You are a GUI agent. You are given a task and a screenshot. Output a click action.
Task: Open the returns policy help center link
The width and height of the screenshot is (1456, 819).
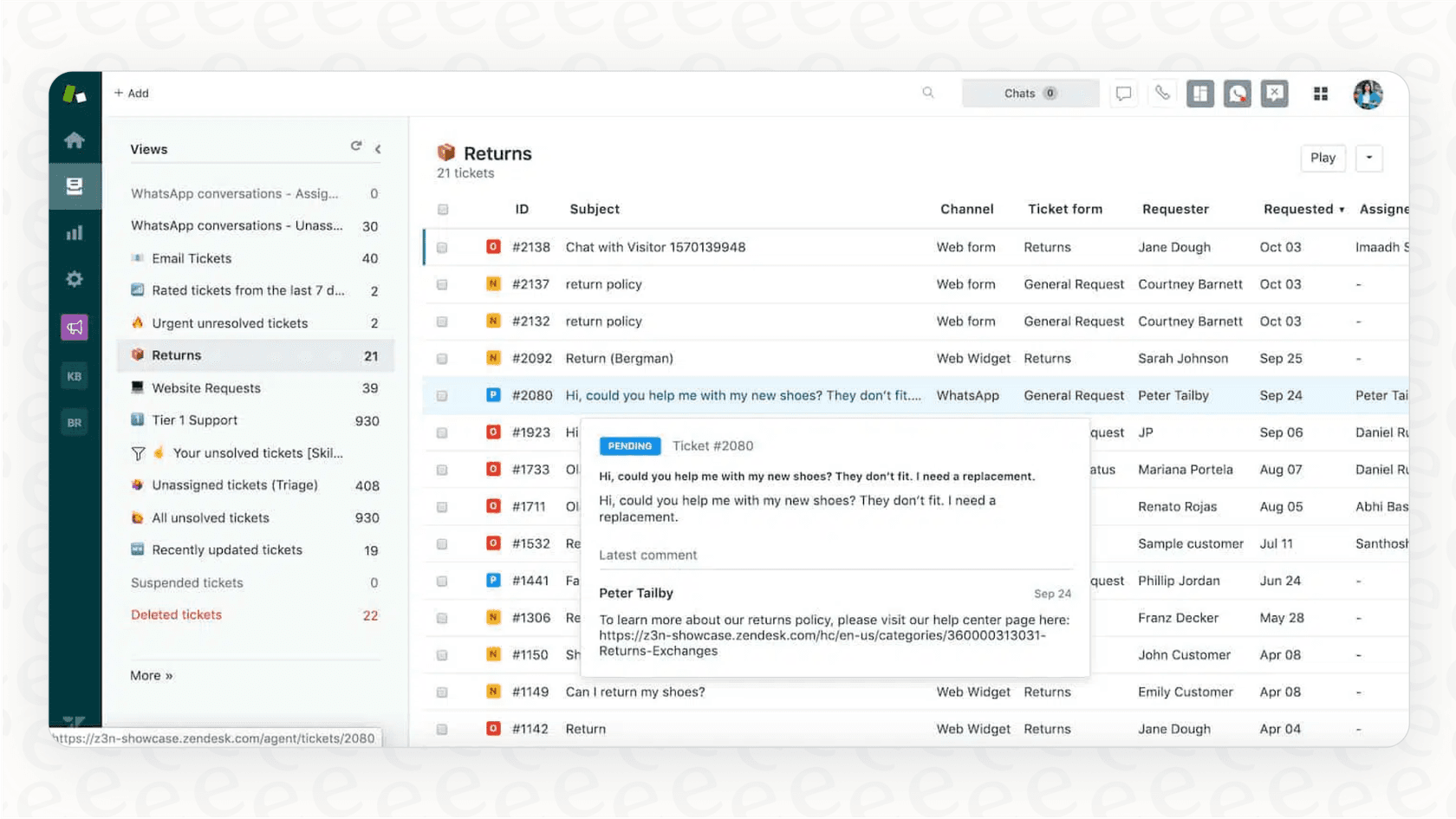(822, 635)
